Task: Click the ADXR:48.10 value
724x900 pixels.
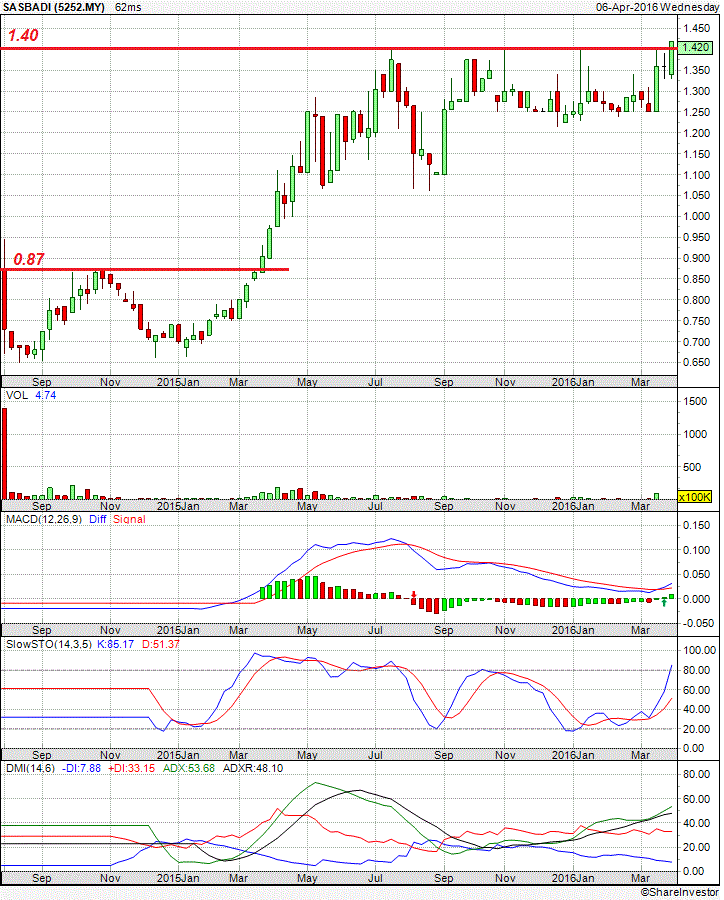Action: coord(253,768)
